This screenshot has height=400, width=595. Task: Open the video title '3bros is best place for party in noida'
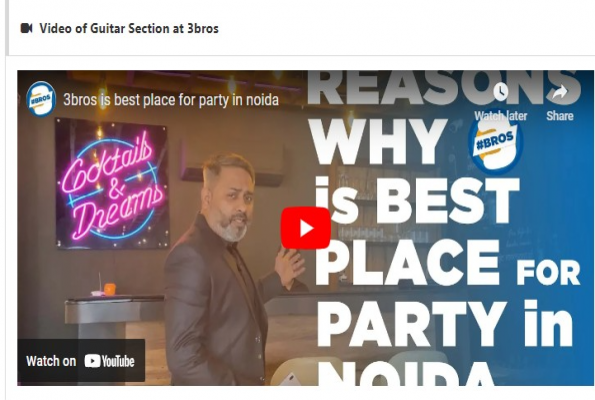pos(171,100)
